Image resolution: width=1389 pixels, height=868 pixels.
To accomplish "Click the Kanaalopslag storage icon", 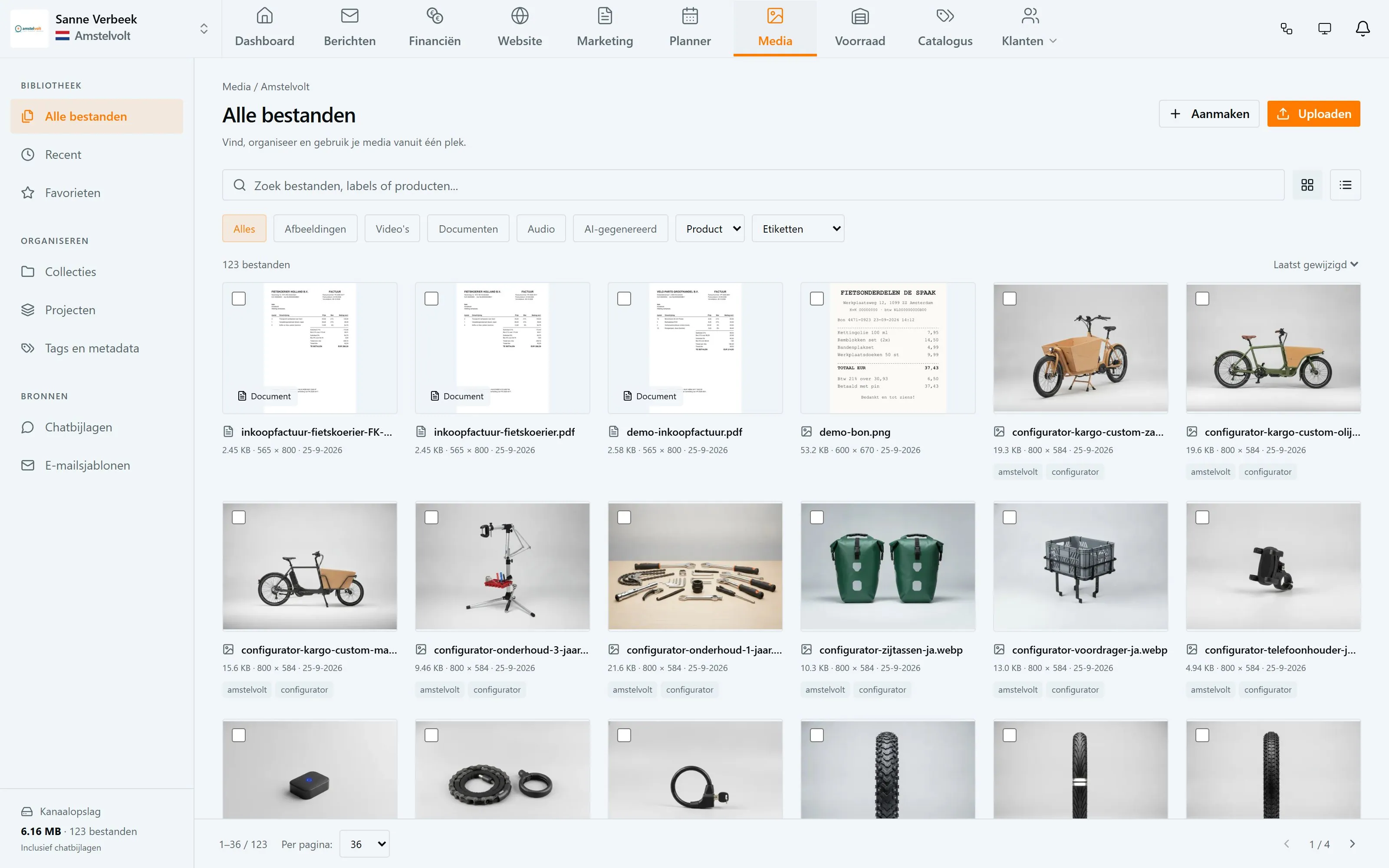I will [x=27, y=811].
